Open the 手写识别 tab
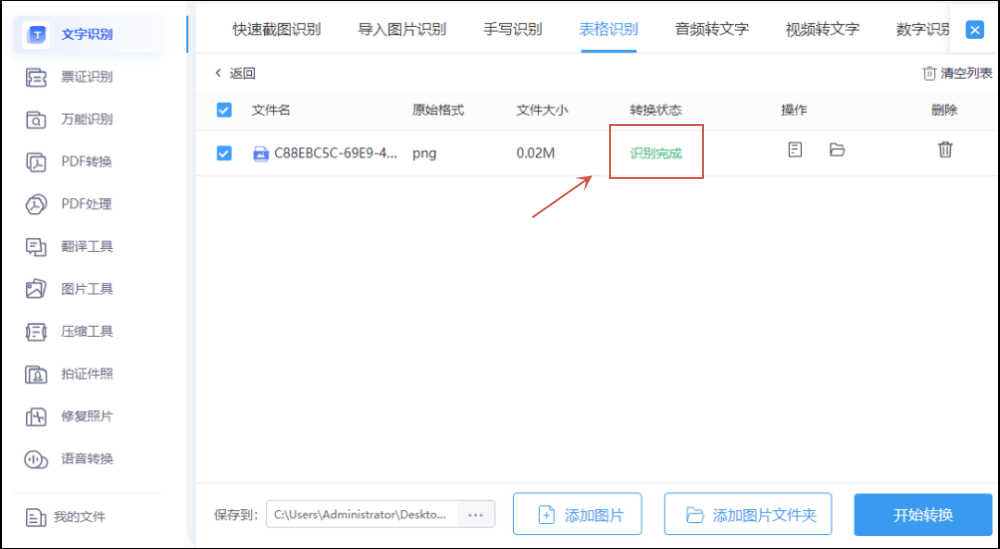Screen dimensions: 1000x549 513,29
